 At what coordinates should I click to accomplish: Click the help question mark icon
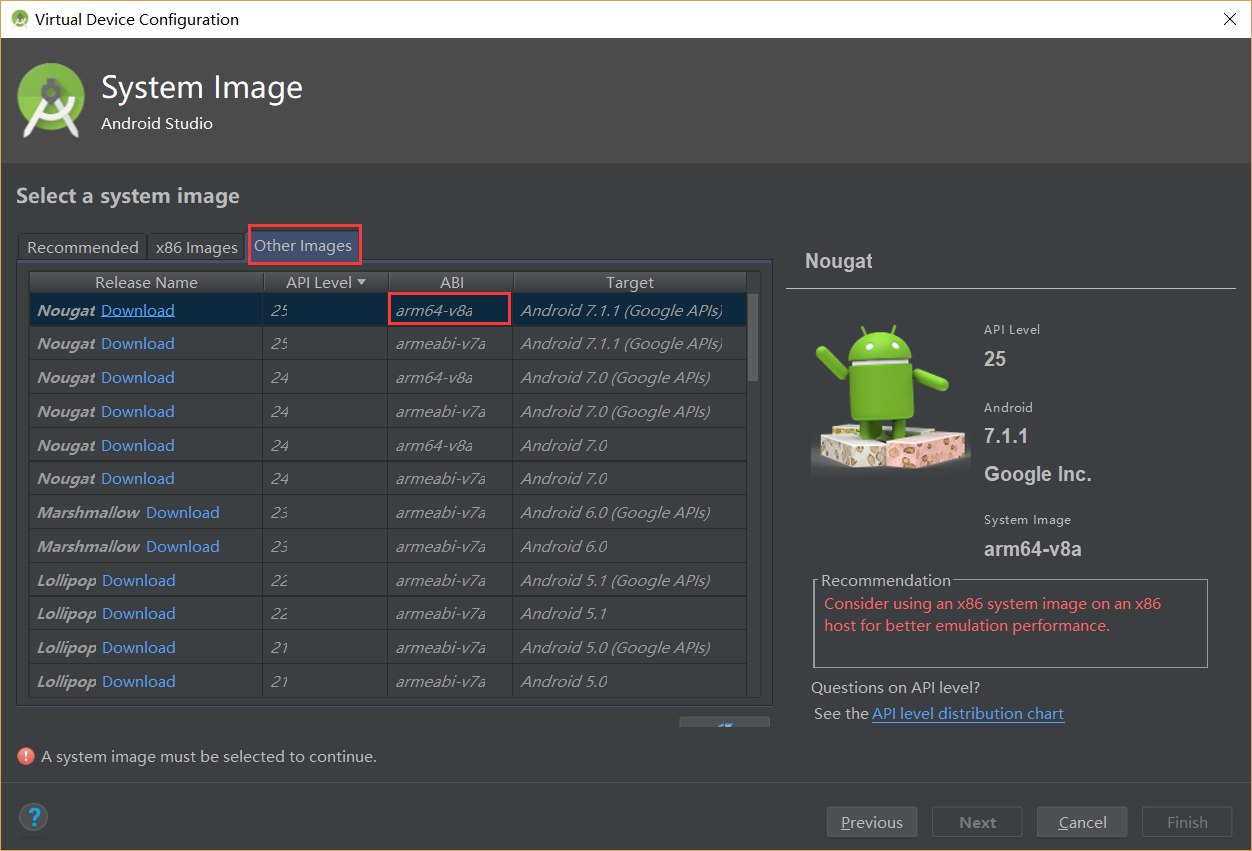33,817
